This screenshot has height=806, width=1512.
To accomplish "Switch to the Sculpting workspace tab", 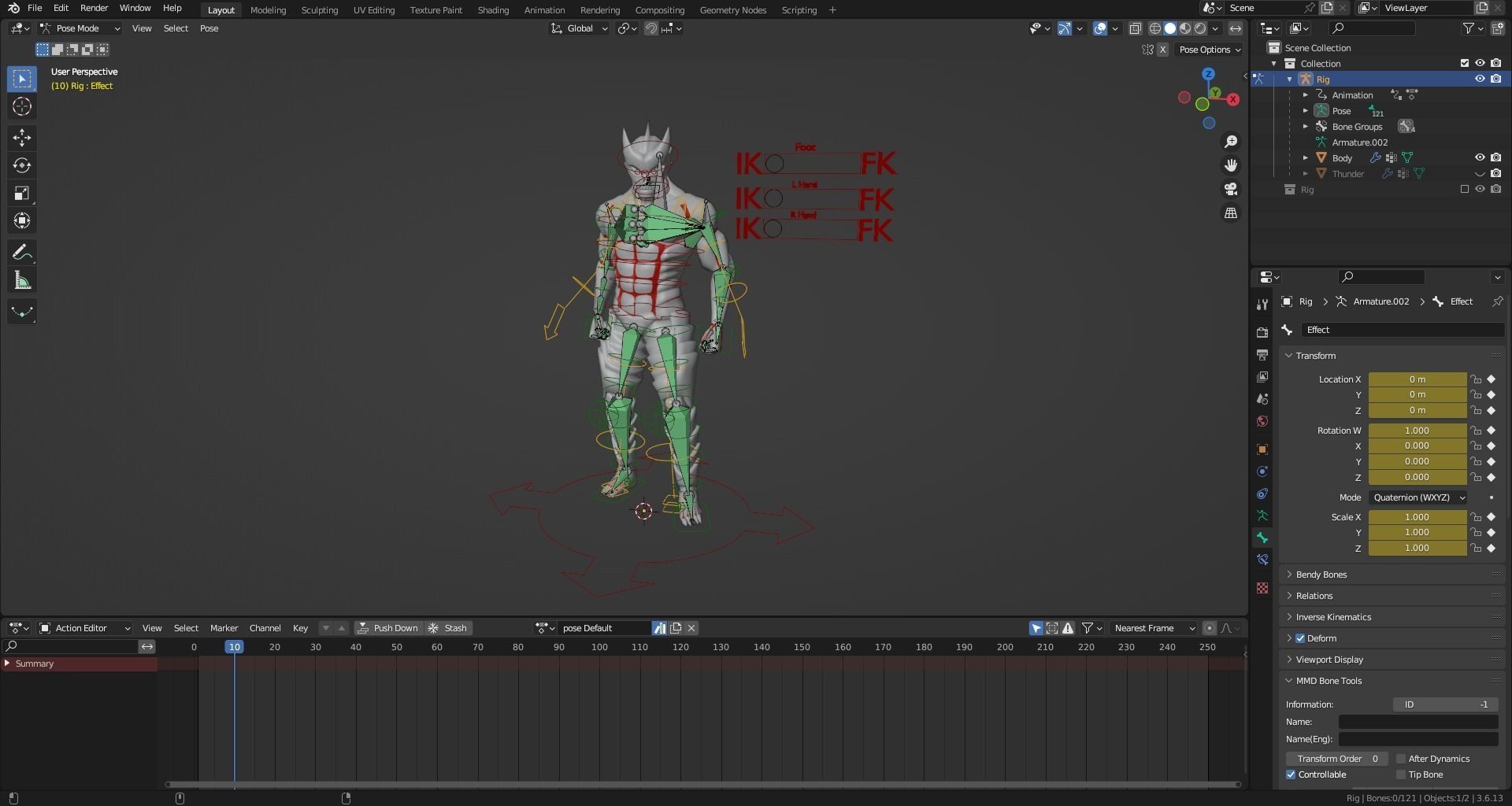I will point(319,10).
